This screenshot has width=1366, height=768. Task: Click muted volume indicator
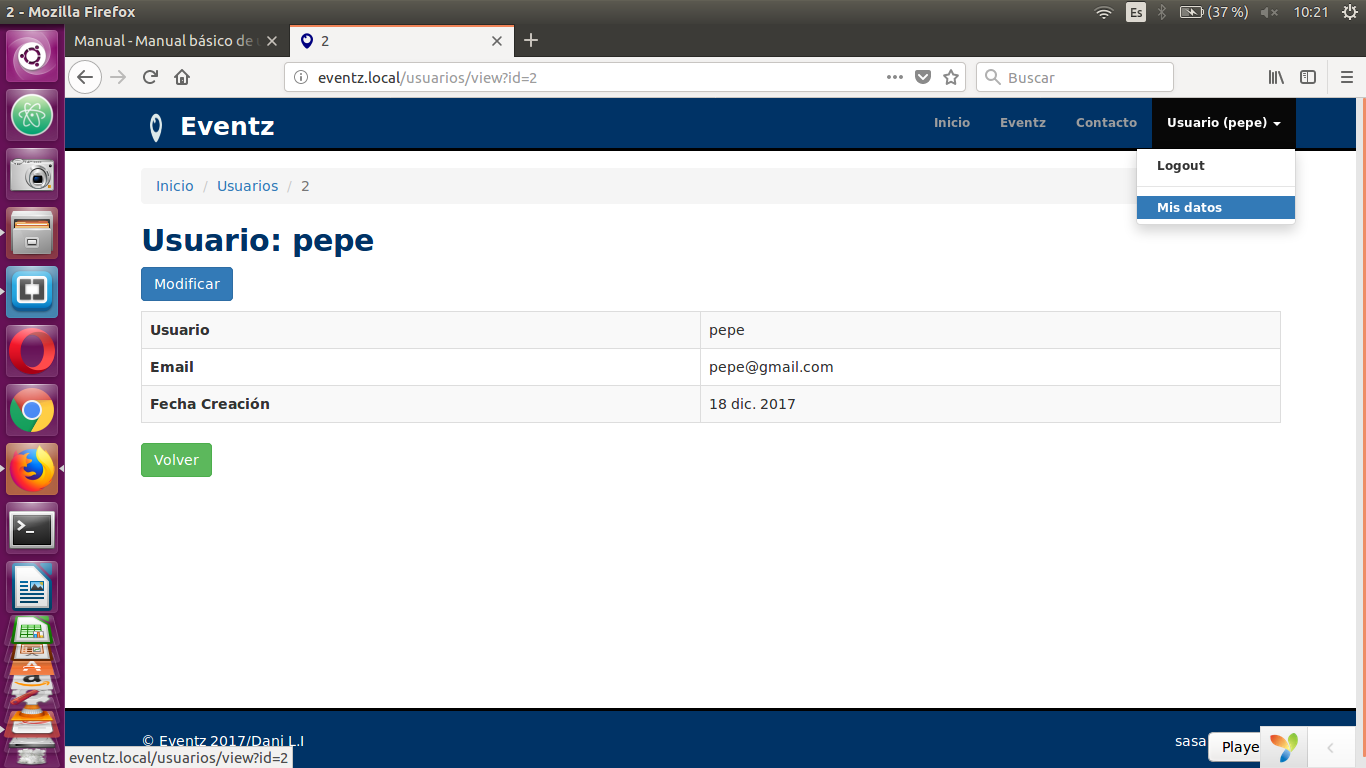coord(1269,12)
